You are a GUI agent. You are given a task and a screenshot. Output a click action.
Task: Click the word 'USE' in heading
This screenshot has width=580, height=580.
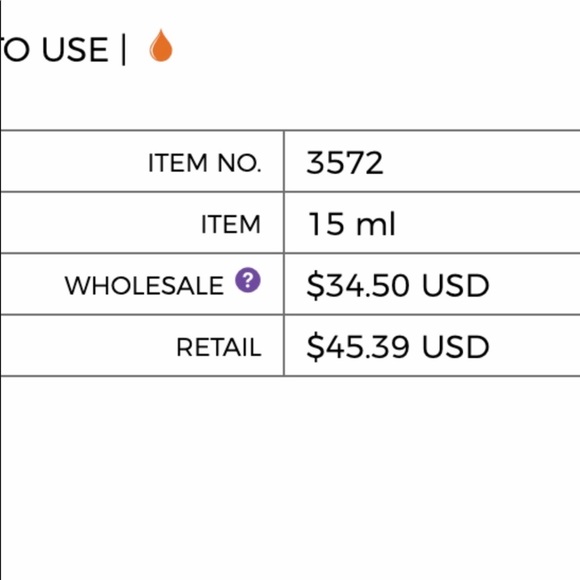pyautogui.click(x=75, y=49)
